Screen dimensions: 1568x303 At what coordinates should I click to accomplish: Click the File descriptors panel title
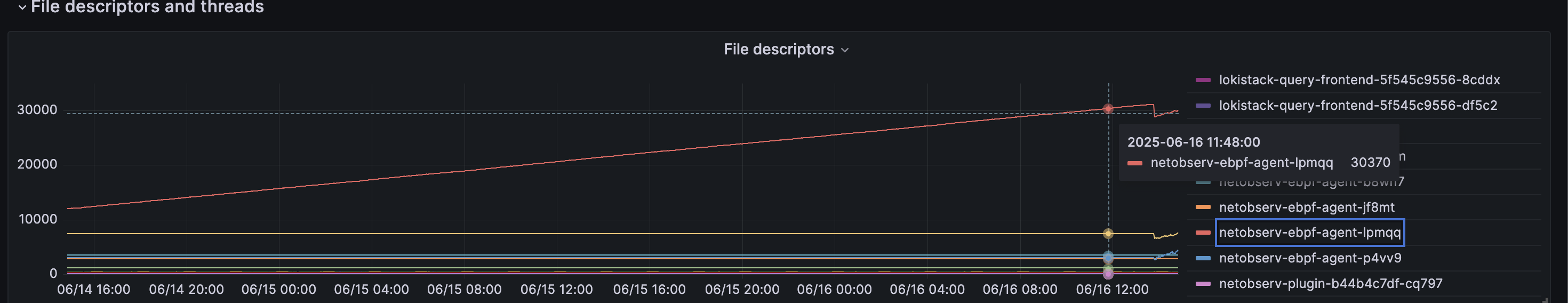pos(779,49)
